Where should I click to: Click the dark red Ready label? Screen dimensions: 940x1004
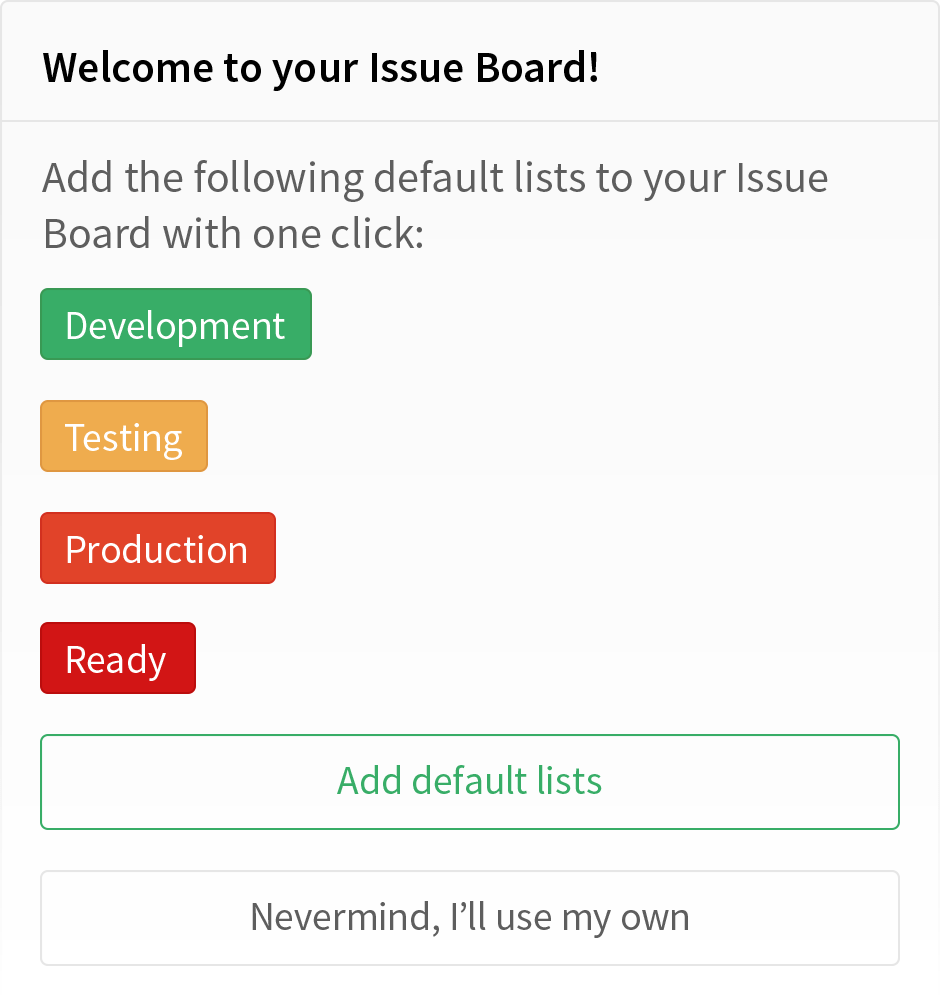point(118,658)
